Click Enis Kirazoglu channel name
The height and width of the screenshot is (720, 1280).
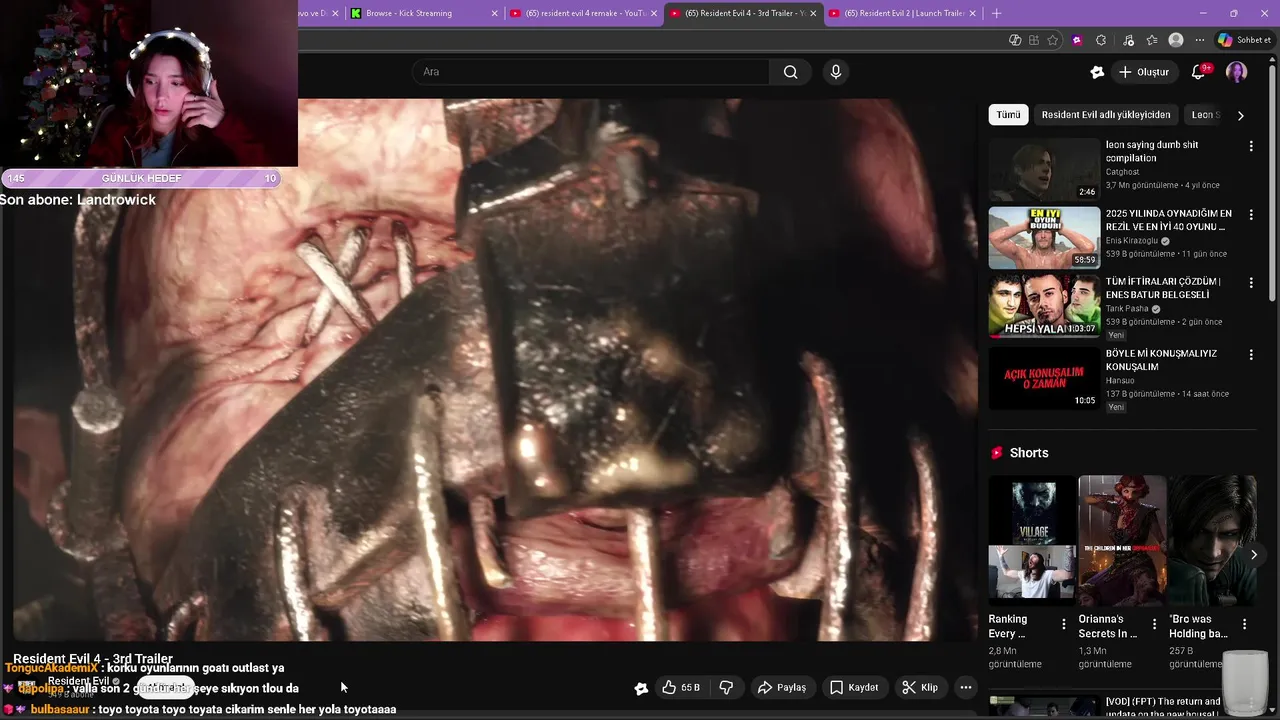pos(1132,241)
